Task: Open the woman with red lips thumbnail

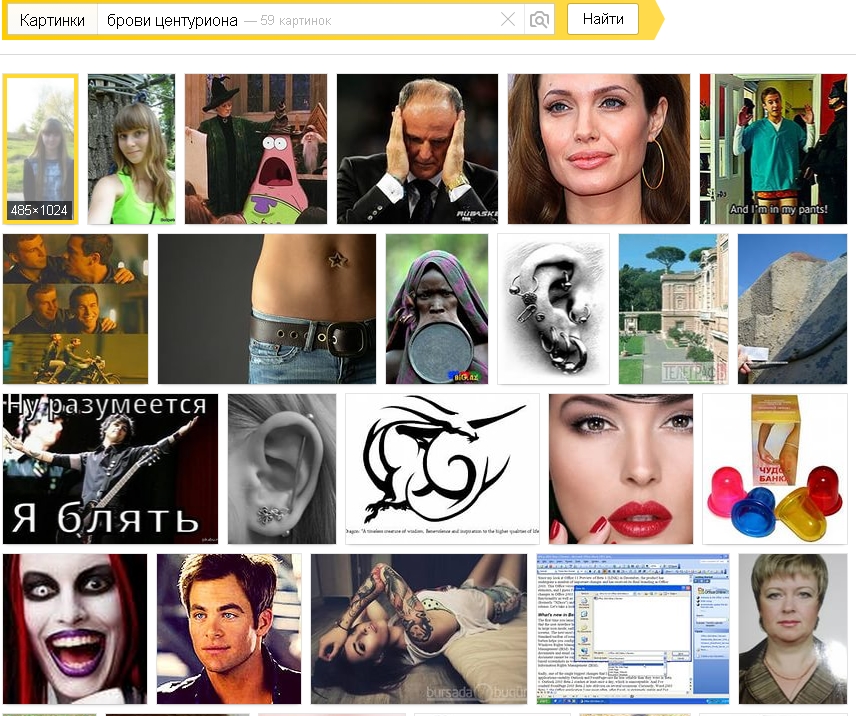Action: (621, 469)
